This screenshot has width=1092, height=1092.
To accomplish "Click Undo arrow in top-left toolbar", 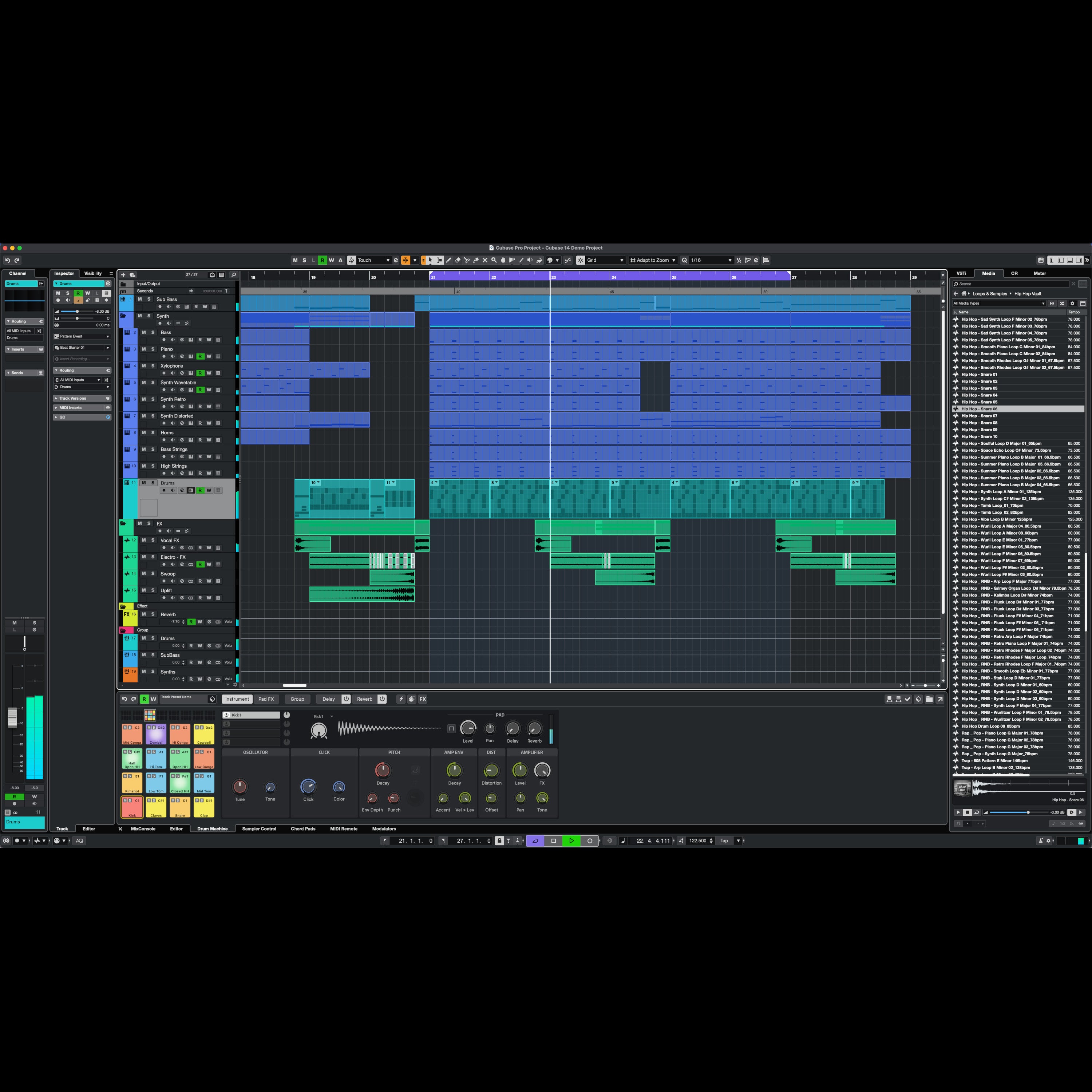I will [8, 261].
